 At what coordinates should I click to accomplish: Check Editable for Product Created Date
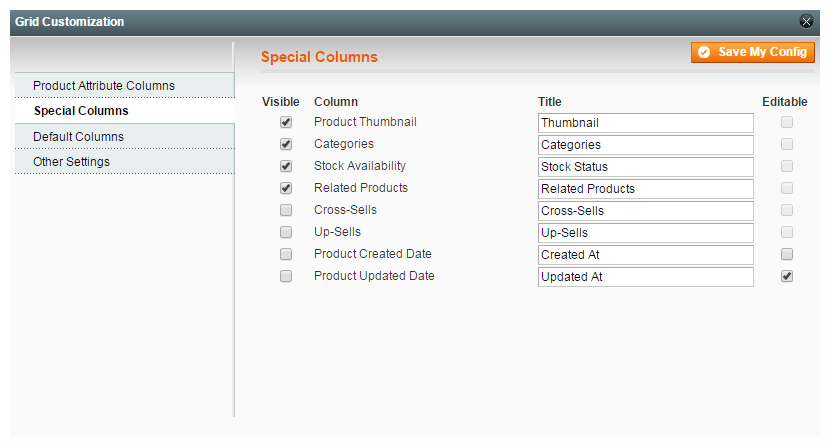click(787, 254)
